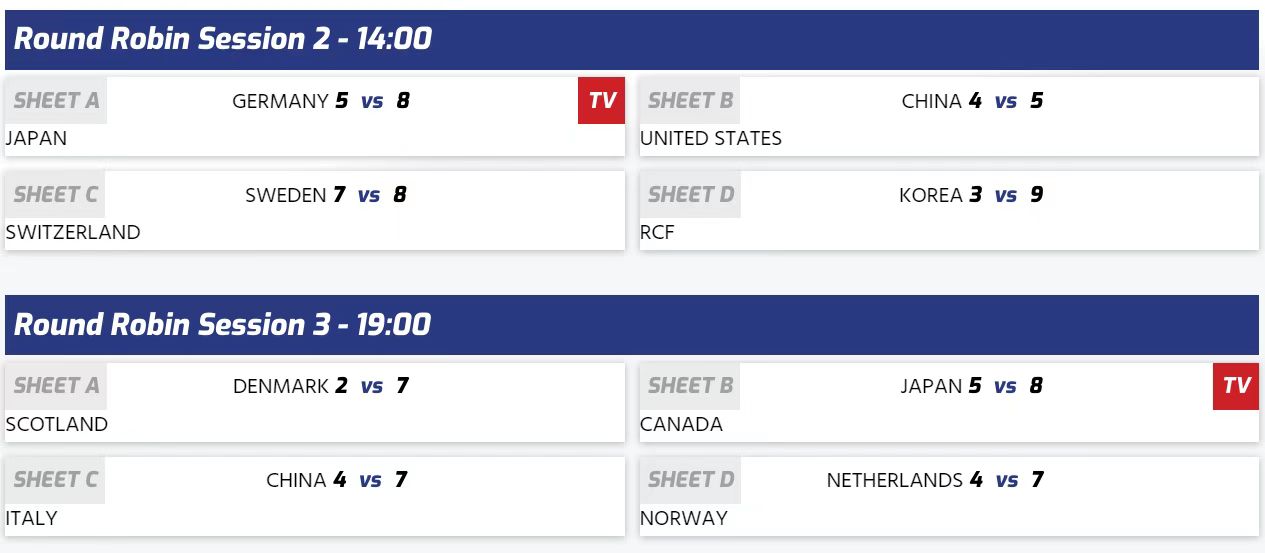
Task: Click Sheet D label for Korea match
Action: tap(690, 195)
